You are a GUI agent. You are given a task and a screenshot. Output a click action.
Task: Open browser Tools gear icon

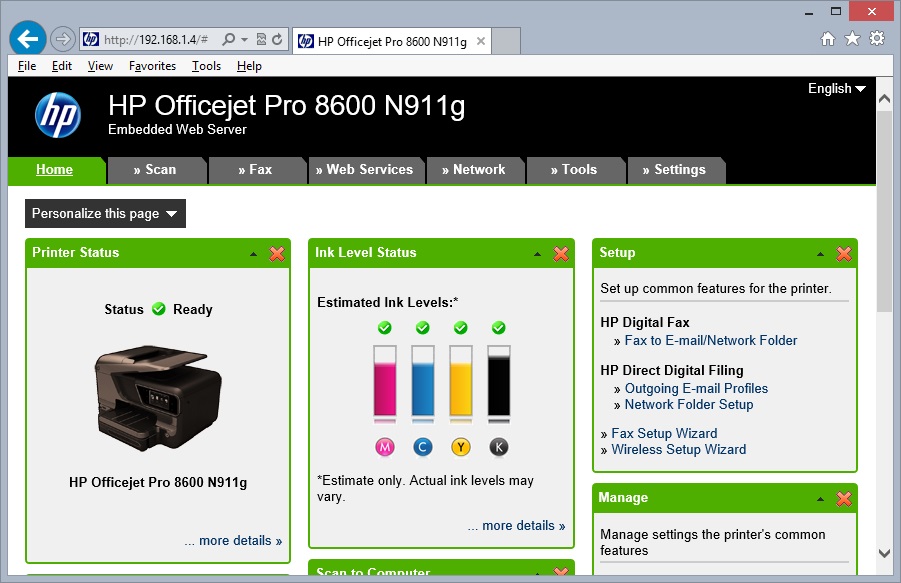(x=877, y=38)
